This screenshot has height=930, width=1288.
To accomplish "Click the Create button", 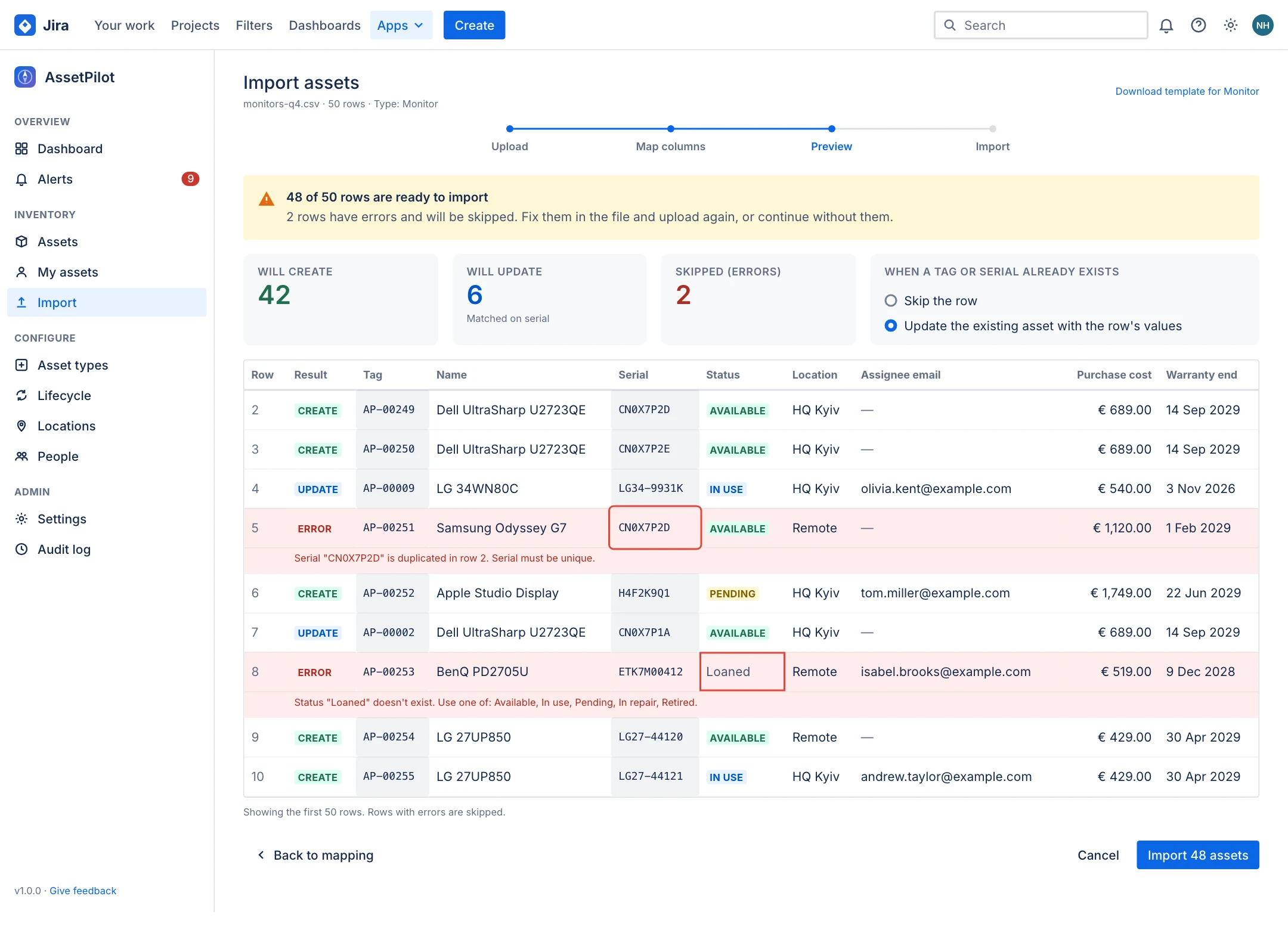I will 474,25.
